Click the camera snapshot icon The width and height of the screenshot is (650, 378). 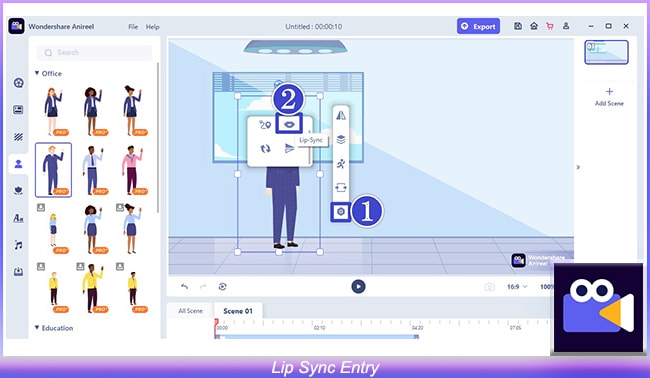point(490,287)
